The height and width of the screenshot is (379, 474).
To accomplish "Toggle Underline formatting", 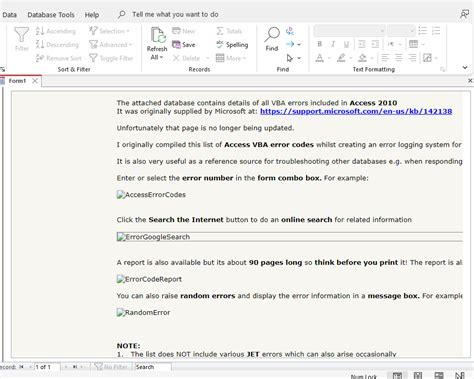I will click(x=346, y=44).
